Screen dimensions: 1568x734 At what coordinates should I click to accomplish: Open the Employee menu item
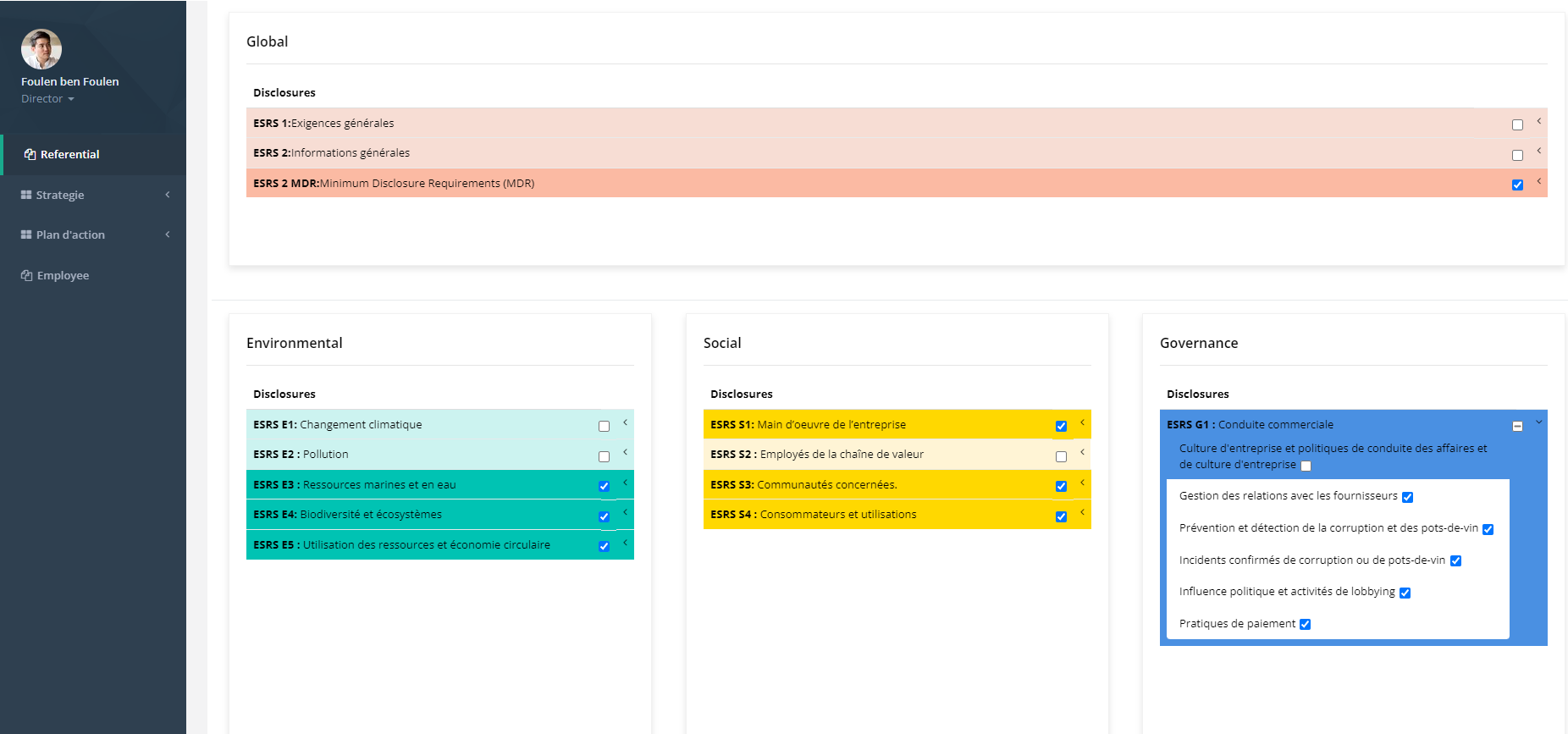click(x=63, y=276)
